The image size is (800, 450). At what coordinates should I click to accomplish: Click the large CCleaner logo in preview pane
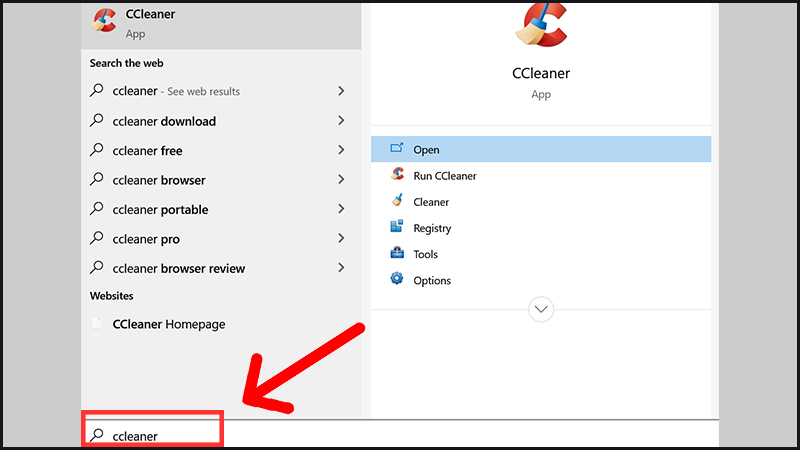541,25
